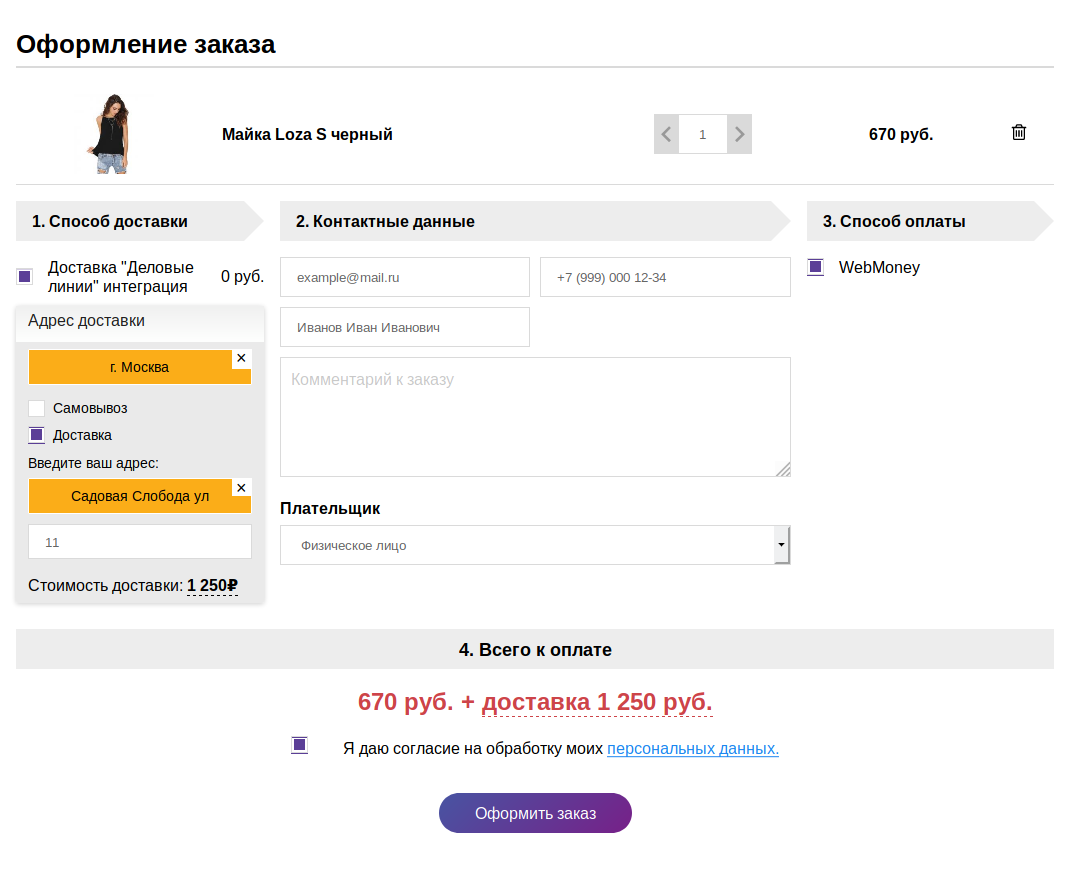Select WebMoney payment method

pos(816,267)
